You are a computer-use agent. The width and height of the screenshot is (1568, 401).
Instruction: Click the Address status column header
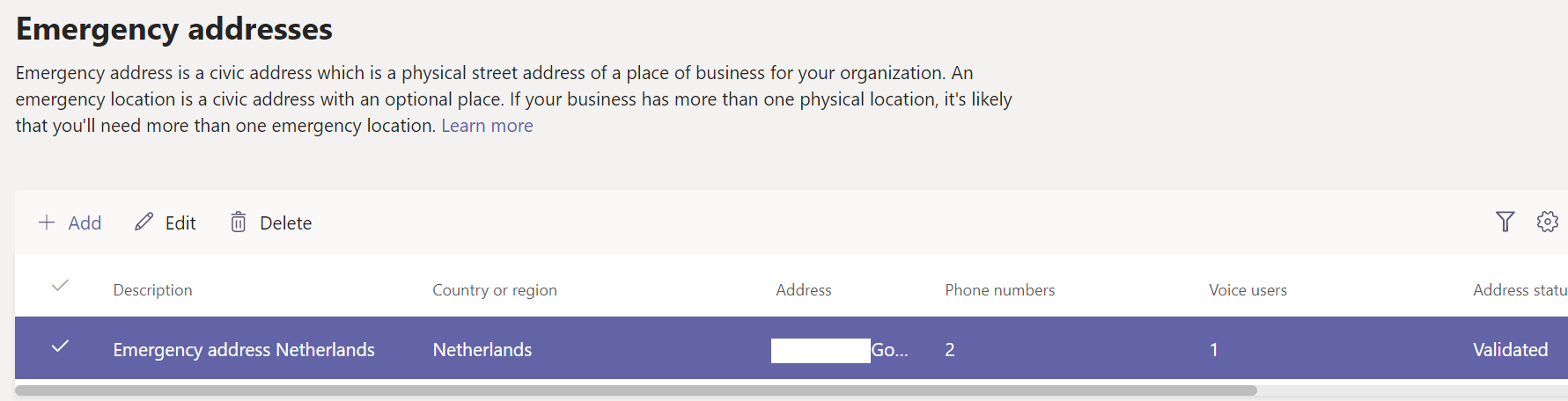click(x=1519, y=290)
